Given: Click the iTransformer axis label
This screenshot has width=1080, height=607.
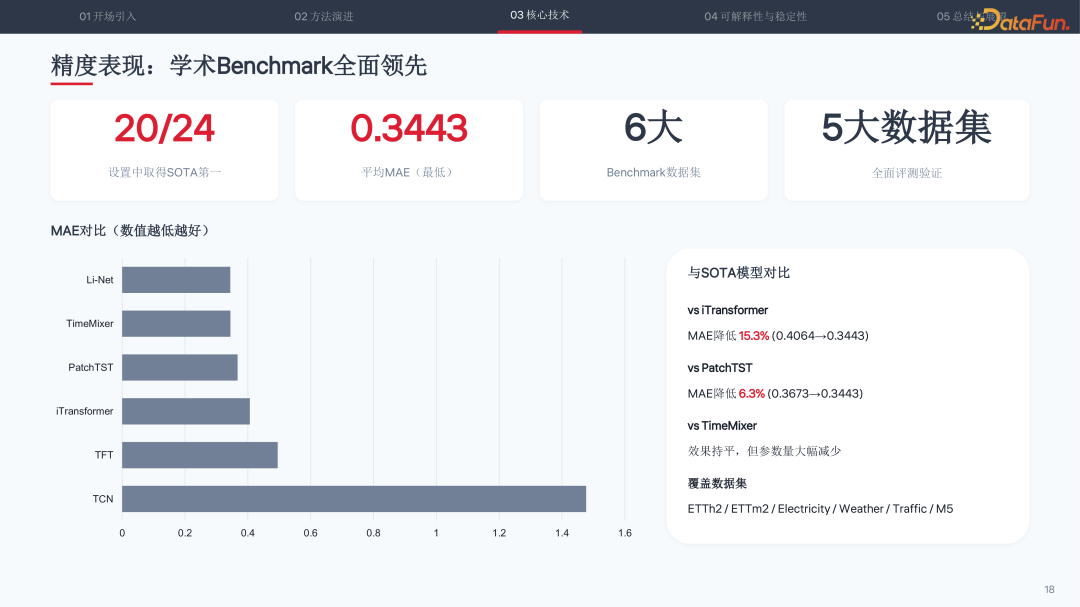Looking at the screenshot, I should point(85,411).
